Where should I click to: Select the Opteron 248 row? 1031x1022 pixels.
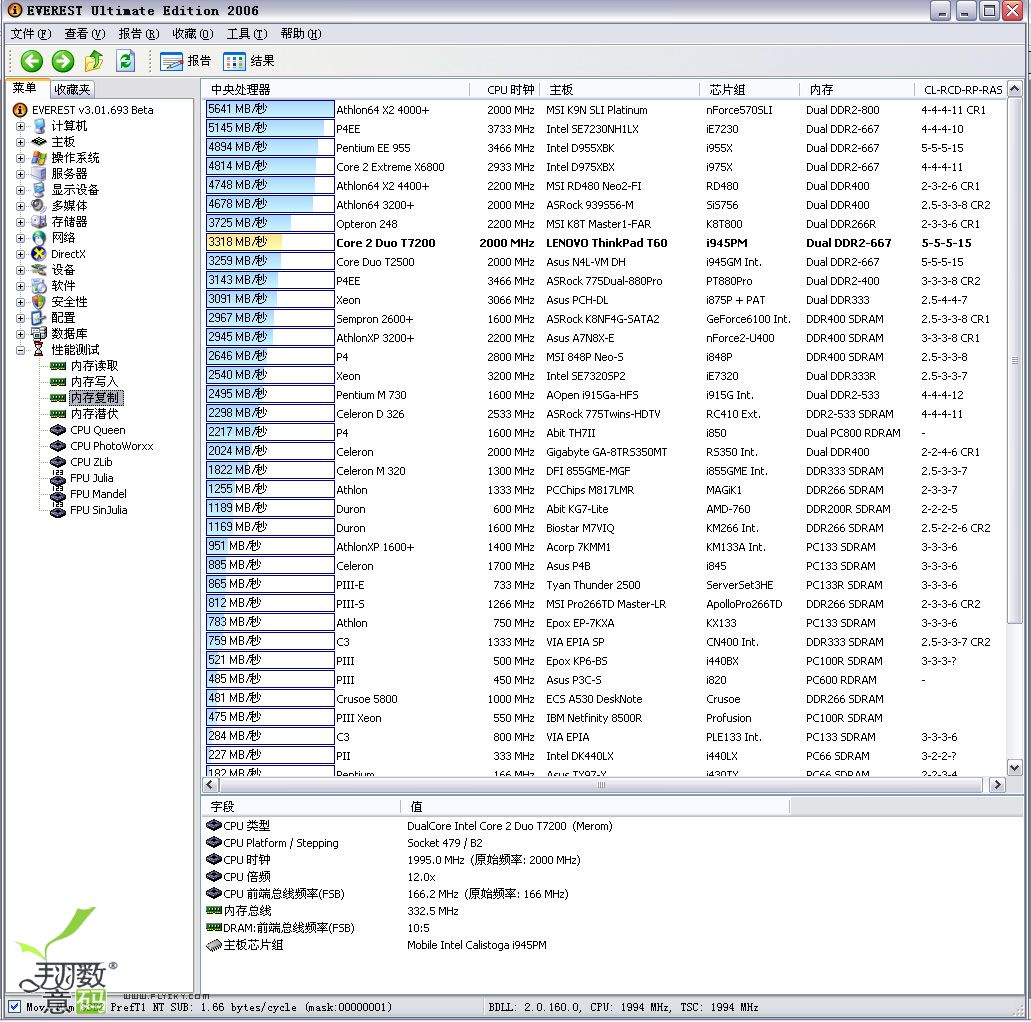pyautogui.click(x=604, y=224)
